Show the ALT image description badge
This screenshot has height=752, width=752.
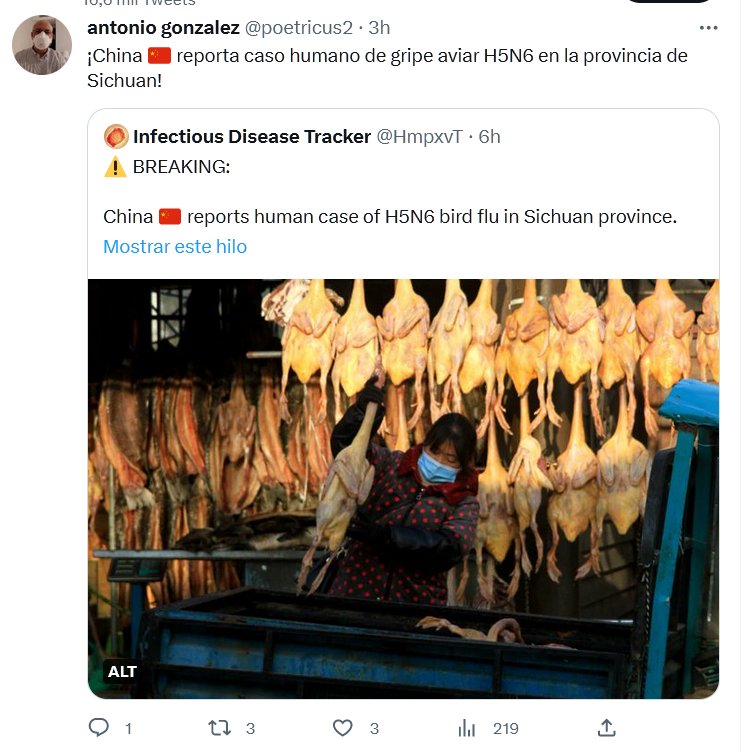point(122,671)
